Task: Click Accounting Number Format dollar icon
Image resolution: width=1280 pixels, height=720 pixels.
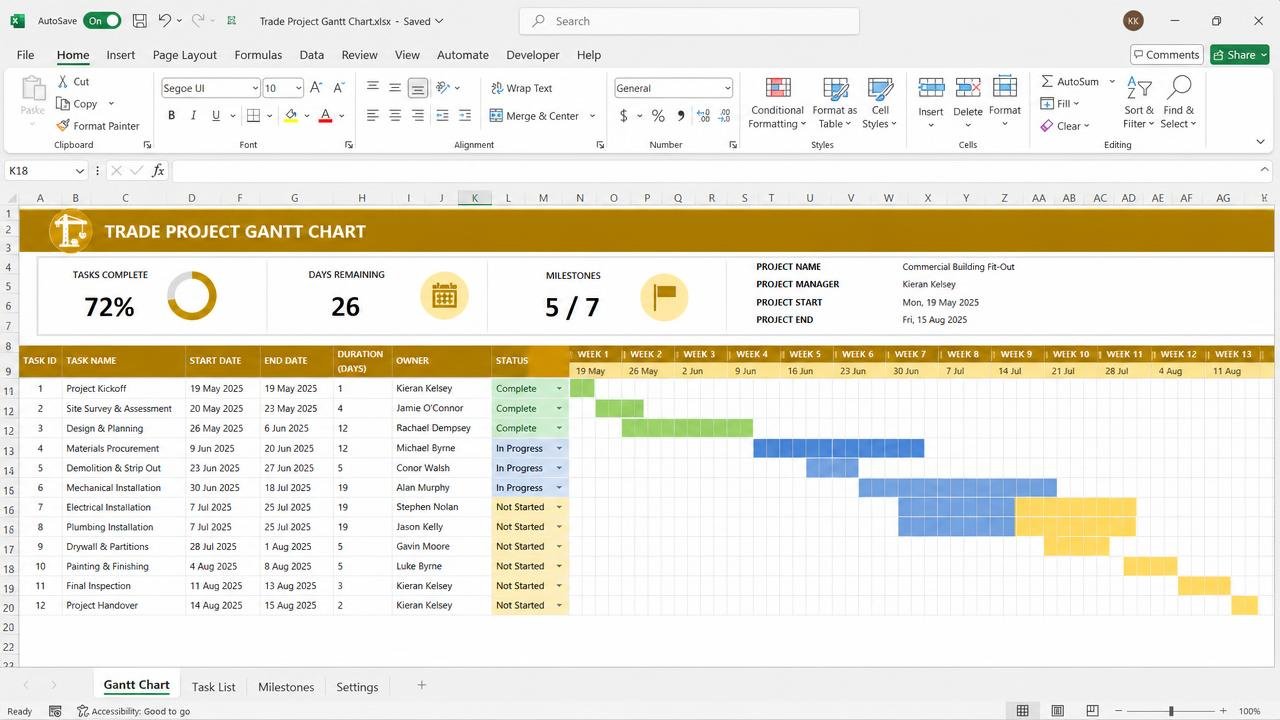Action: 624,116
